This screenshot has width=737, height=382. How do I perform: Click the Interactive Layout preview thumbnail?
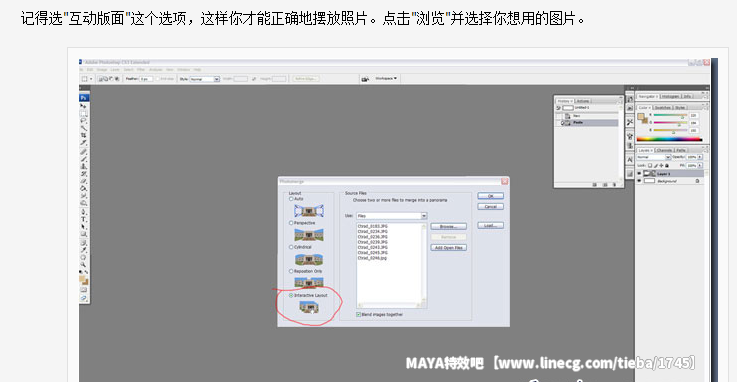coord(309,307)
